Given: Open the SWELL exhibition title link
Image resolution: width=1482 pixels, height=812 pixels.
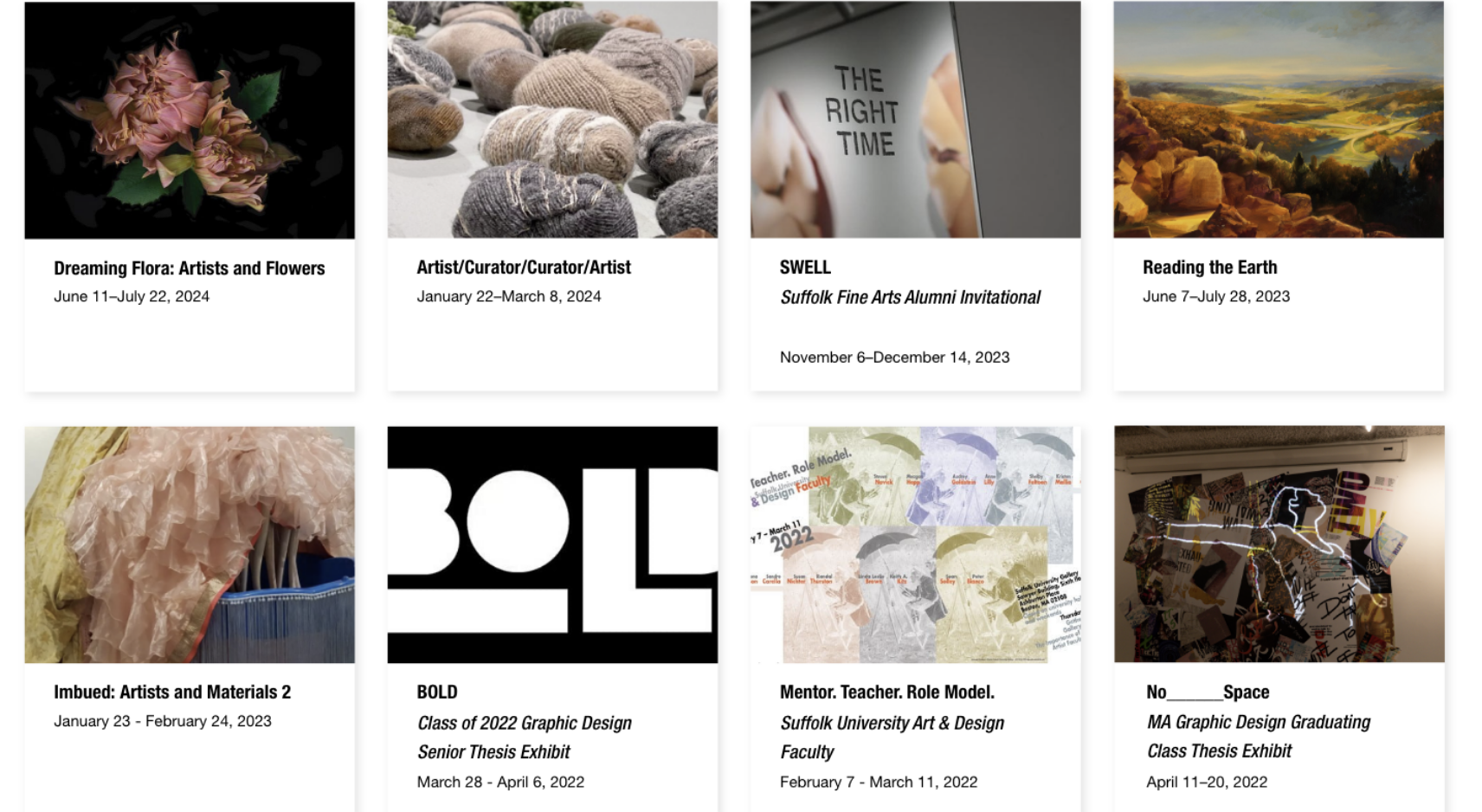Looking at the screenshot, I should 805,267.
